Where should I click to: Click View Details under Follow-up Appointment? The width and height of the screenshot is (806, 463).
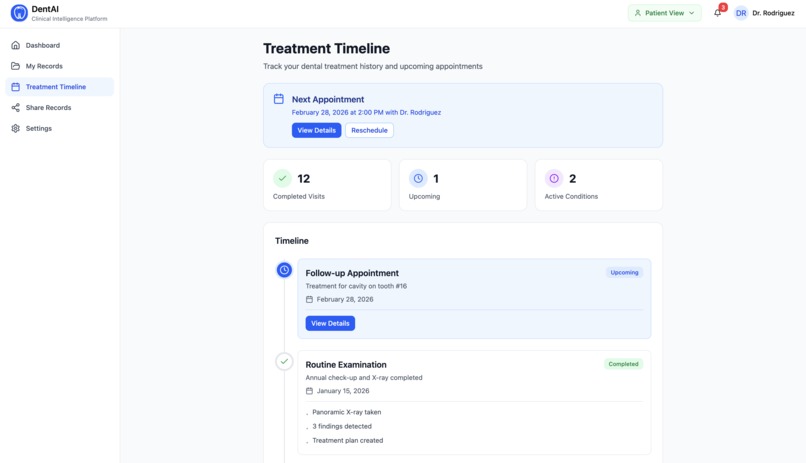coord(330,323)
